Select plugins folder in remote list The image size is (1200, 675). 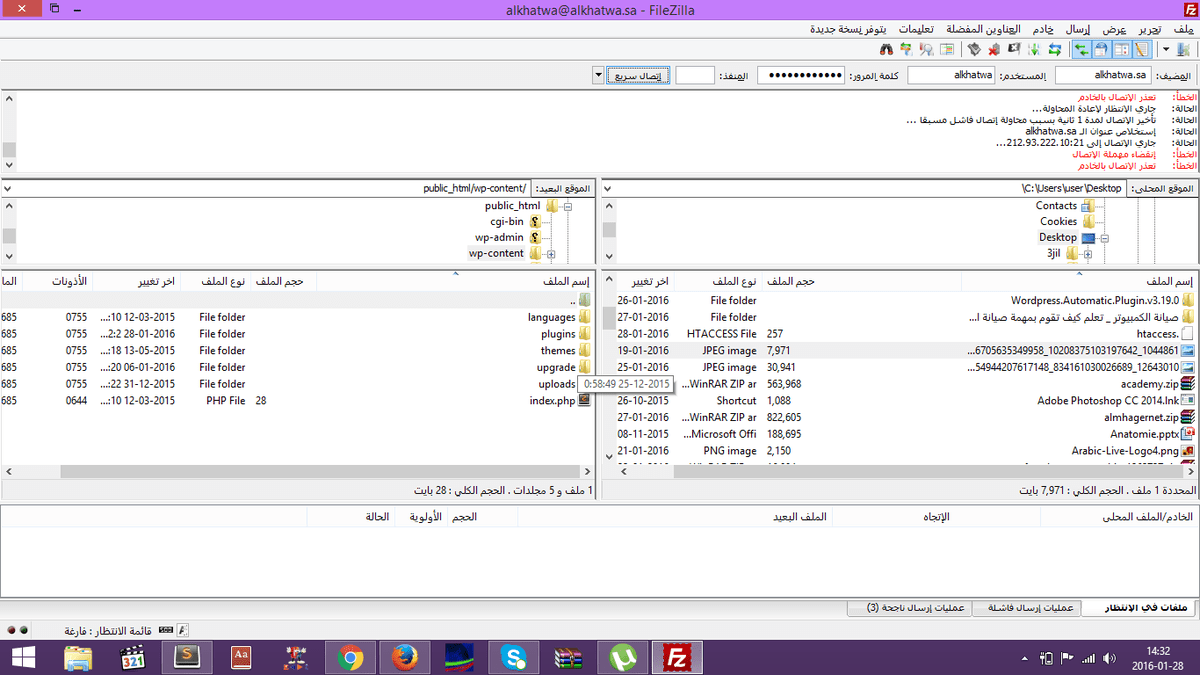pyautogui.click(x=558, y=334)
